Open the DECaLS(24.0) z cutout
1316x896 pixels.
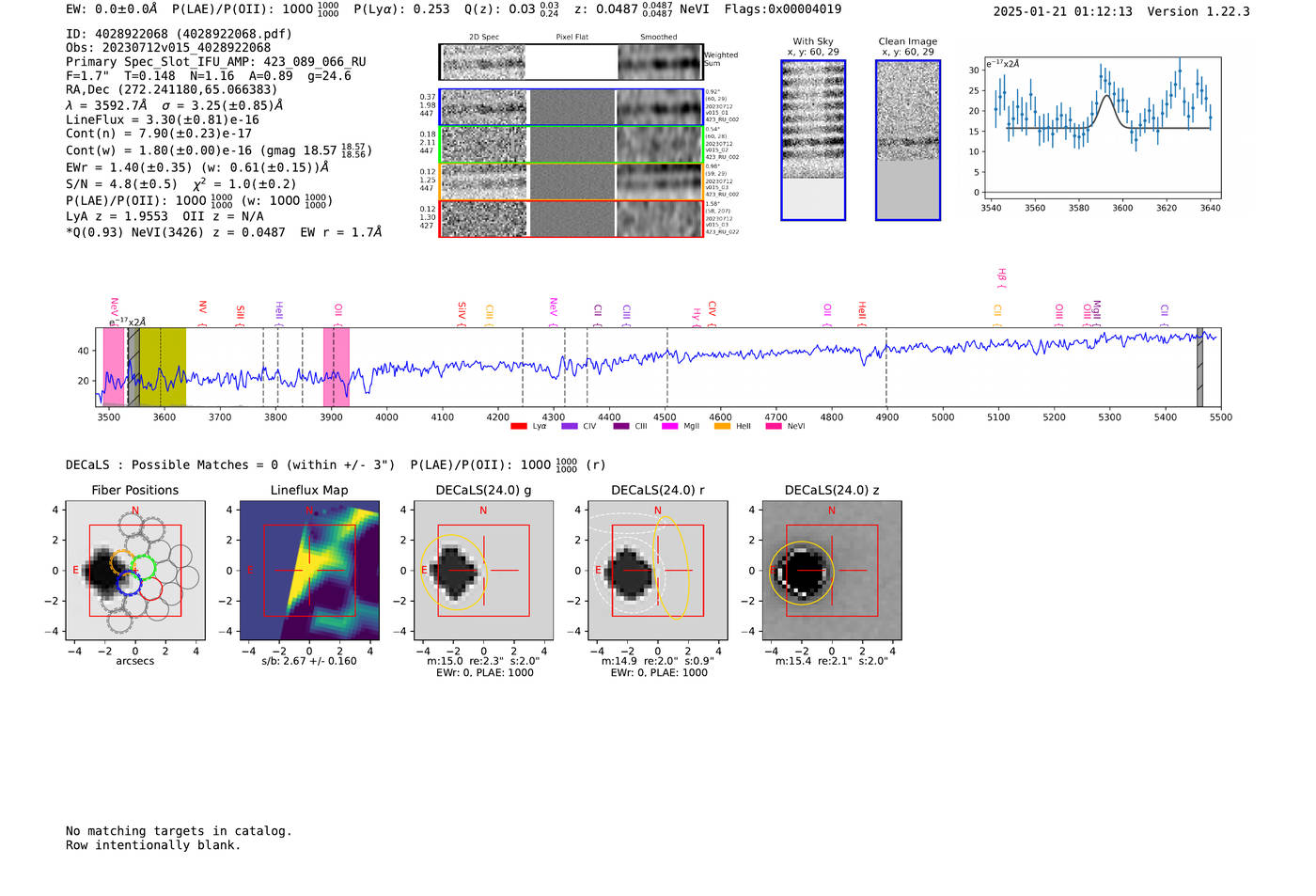point(831,571)
